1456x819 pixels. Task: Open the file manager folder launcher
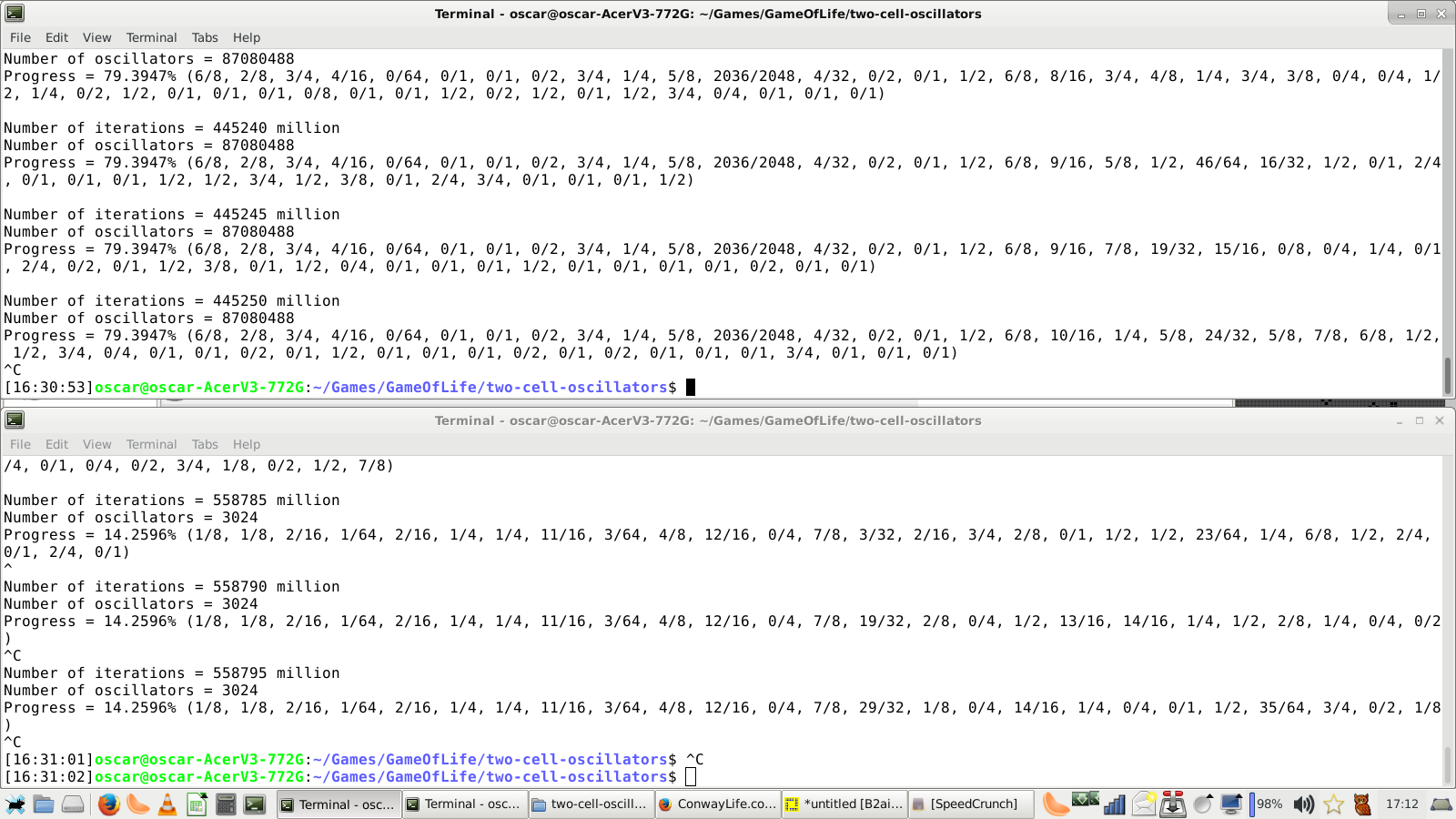(x=44, y=804)
